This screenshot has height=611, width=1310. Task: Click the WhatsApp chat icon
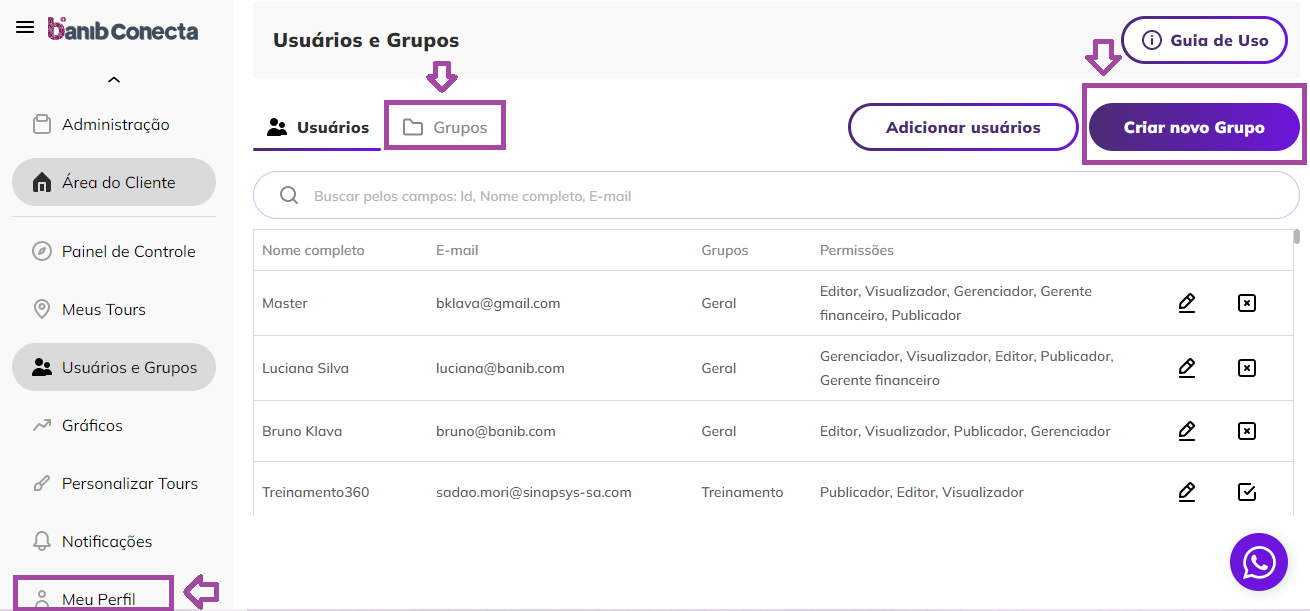[x=1258, y=562]
